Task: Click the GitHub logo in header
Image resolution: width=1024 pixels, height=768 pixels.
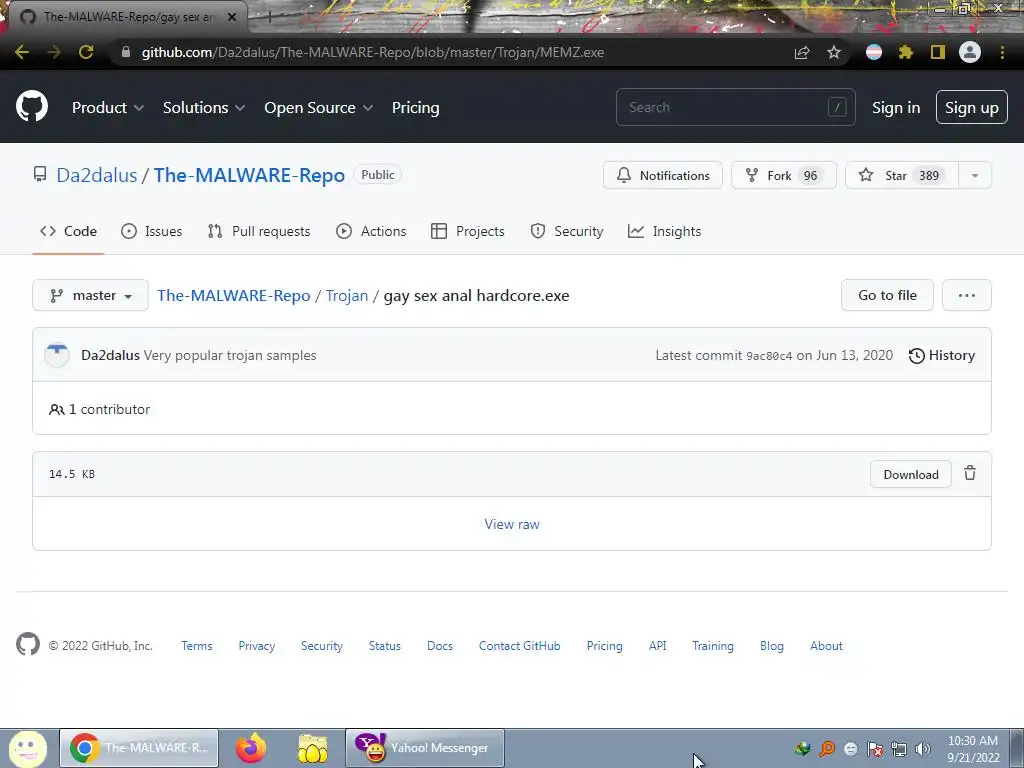Action: pos(31,107)
